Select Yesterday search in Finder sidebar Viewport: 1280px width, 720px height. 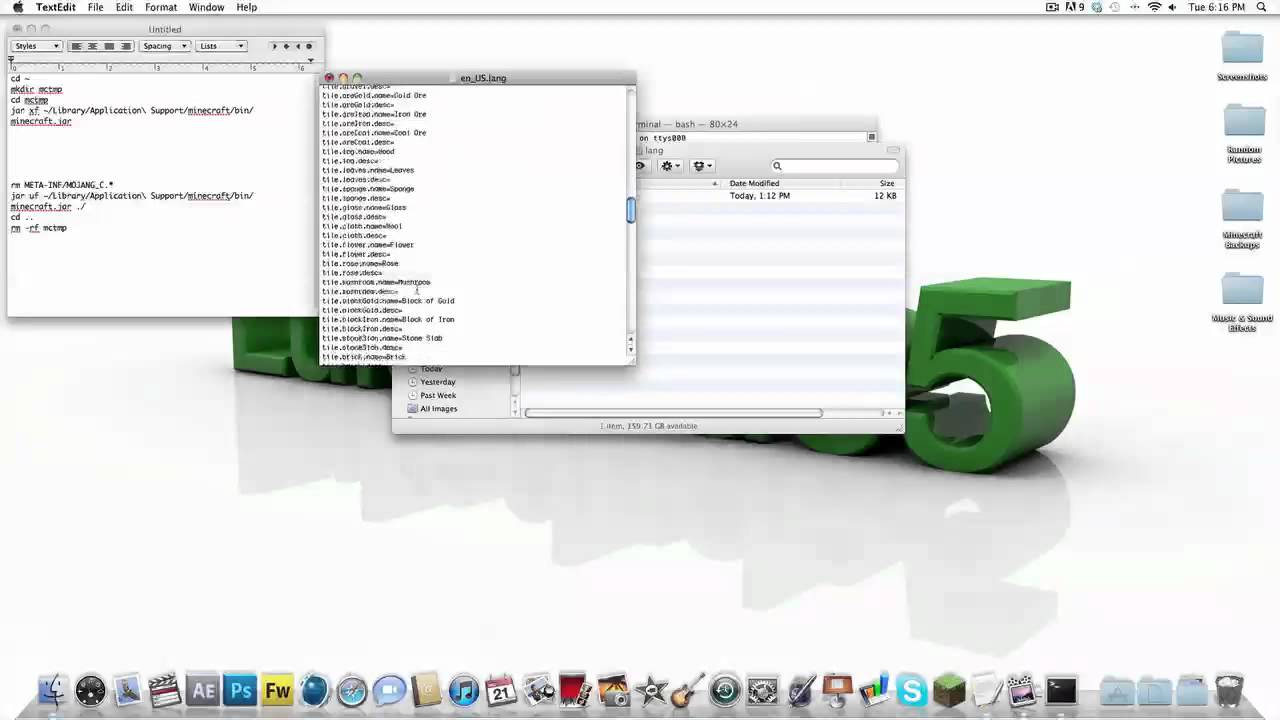[x=438, y=382]
